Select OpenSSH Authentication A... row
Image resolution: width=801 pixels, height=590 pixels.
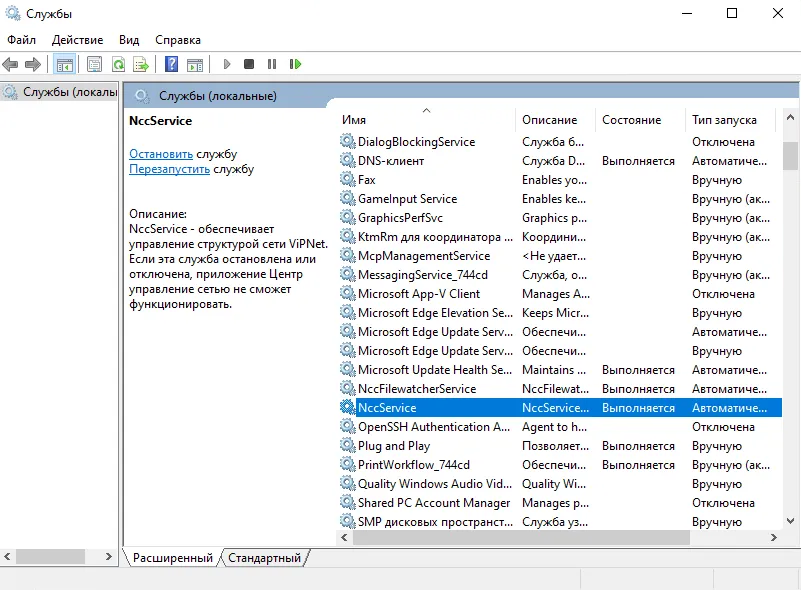(x=560, y=427)
